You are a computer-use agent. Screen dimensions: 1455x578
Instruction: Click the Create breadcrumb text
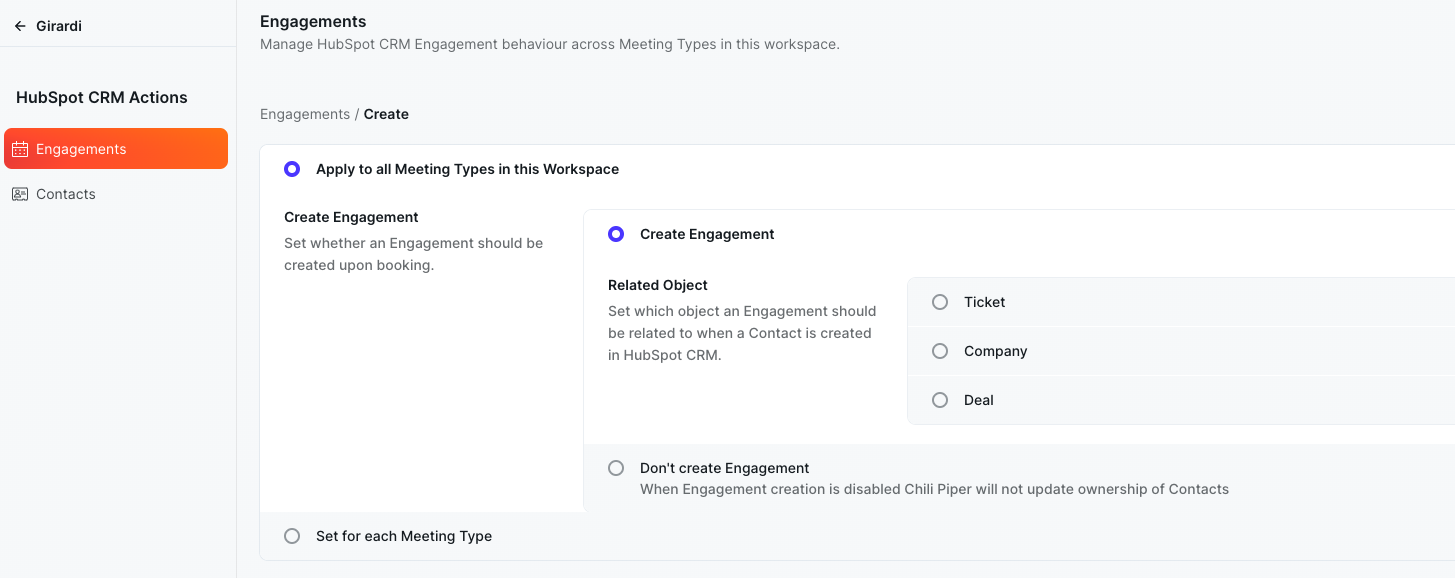pyautogui.click(x=386, y=114)
